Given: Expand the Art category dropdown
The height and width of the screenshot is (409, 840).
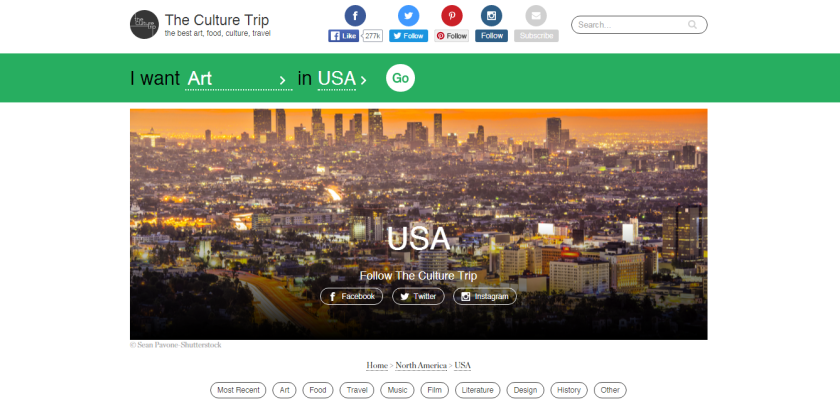Looking at the screenshot, I should [x=238, y=79].
